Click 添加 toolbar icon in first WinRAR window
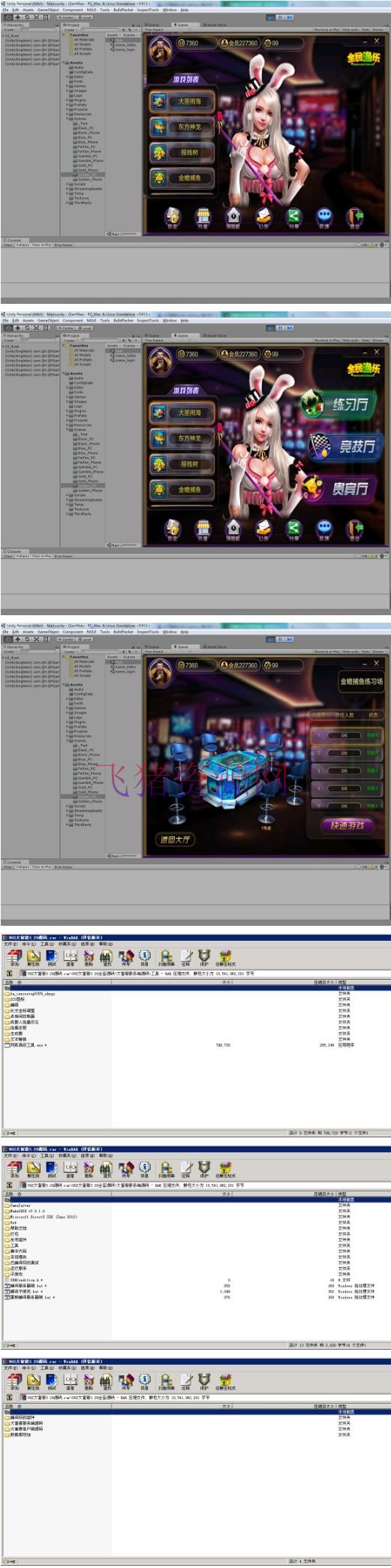 [x=14, y=958]
